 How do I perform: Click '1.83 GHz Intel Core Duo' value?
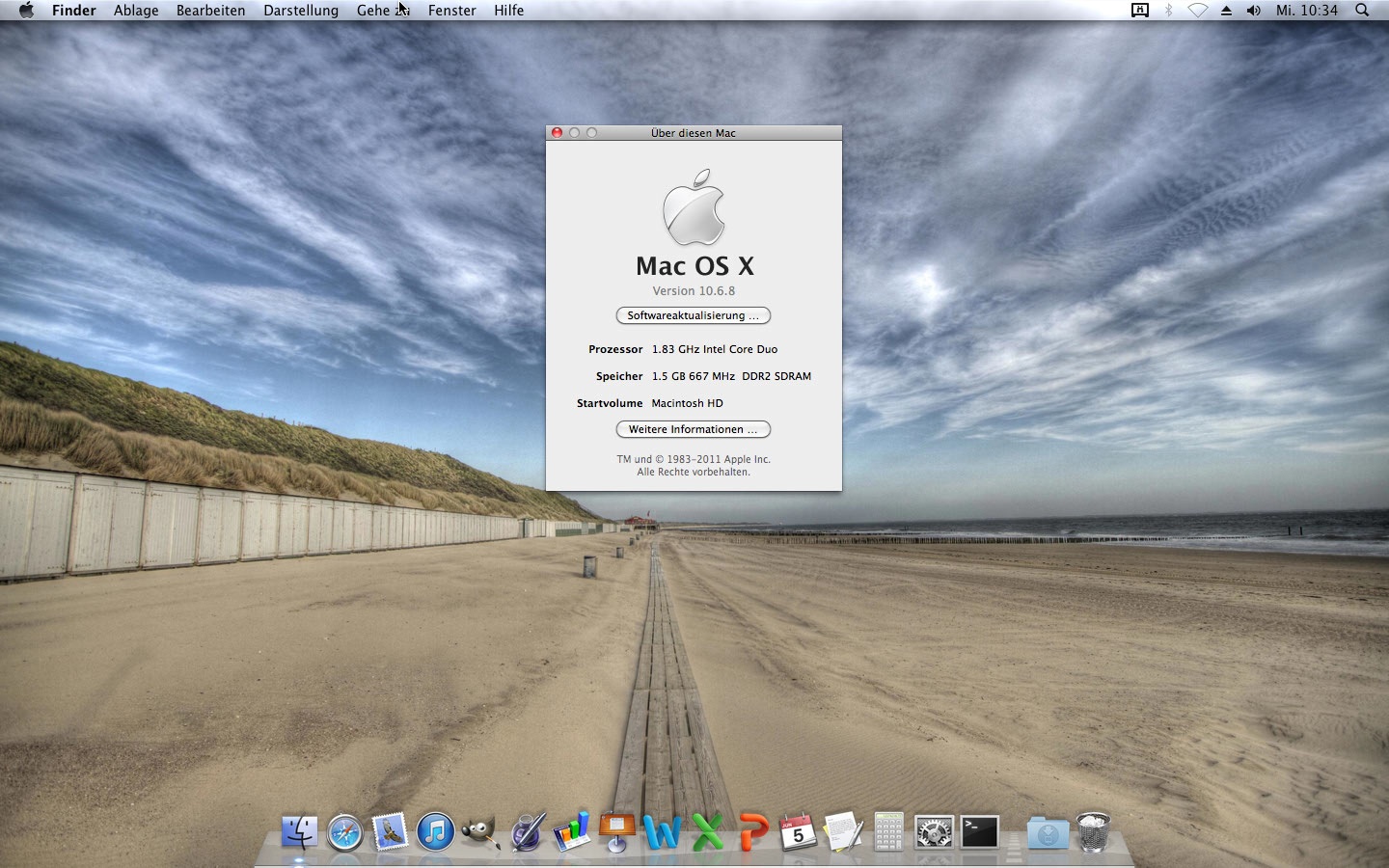click(715, 349)
